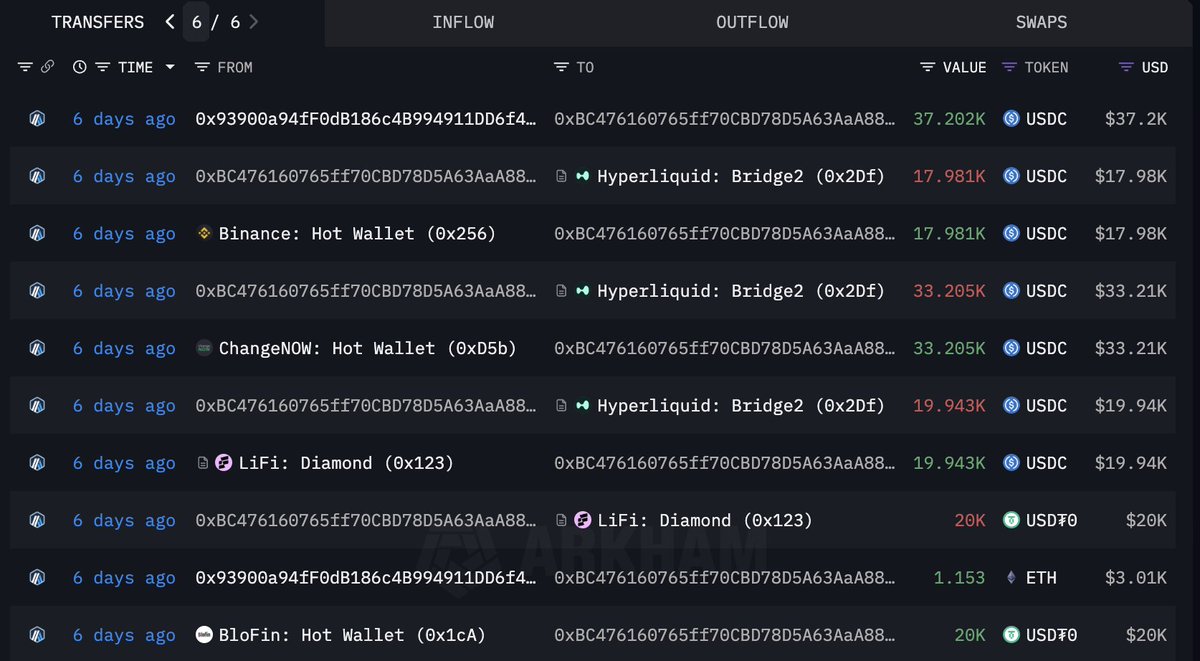The height and width of the screenshot is (661, 1200).
Task: Open 0x93900a94 sender address in ETH row
Action: (366, 578)
